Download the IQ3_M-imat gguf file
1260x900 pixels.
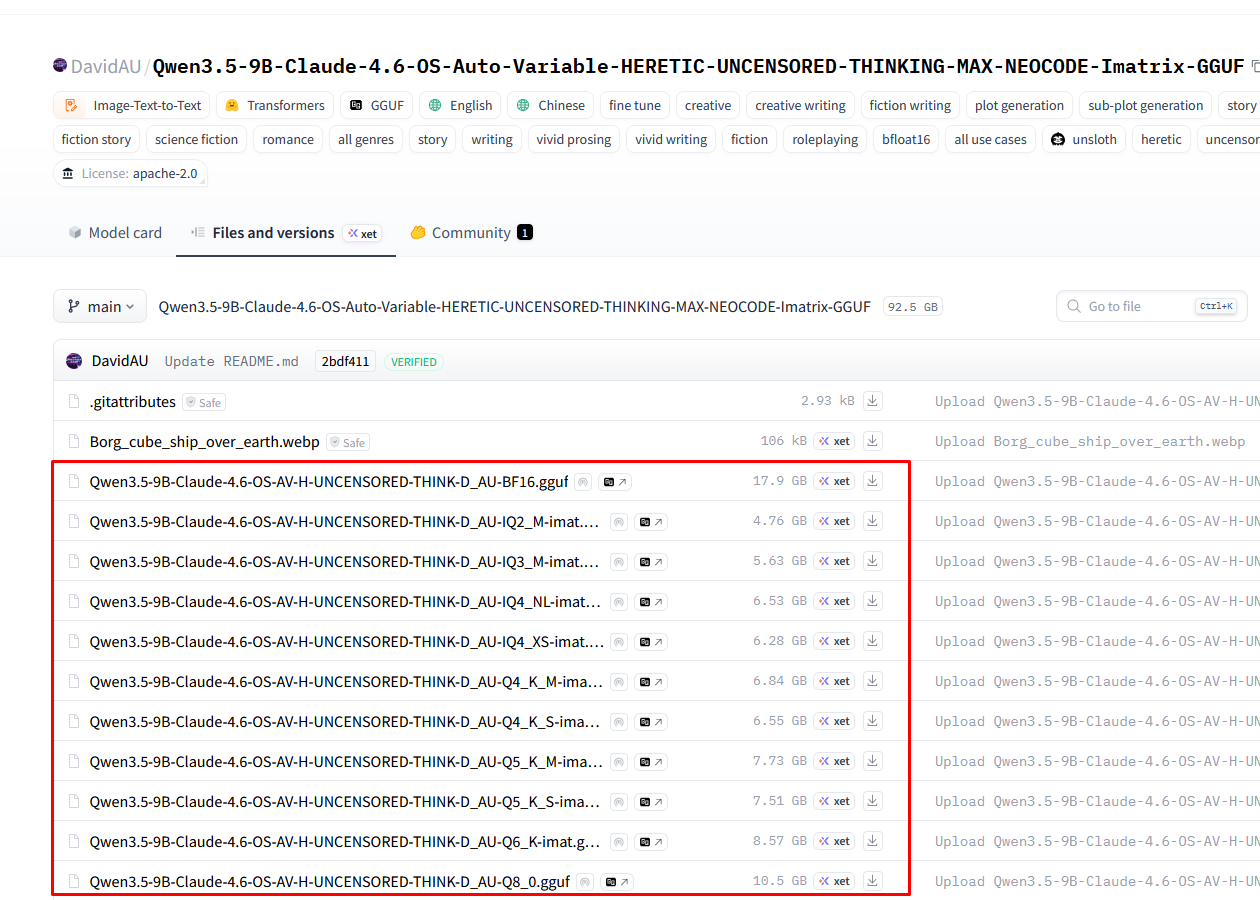point(873,561)
